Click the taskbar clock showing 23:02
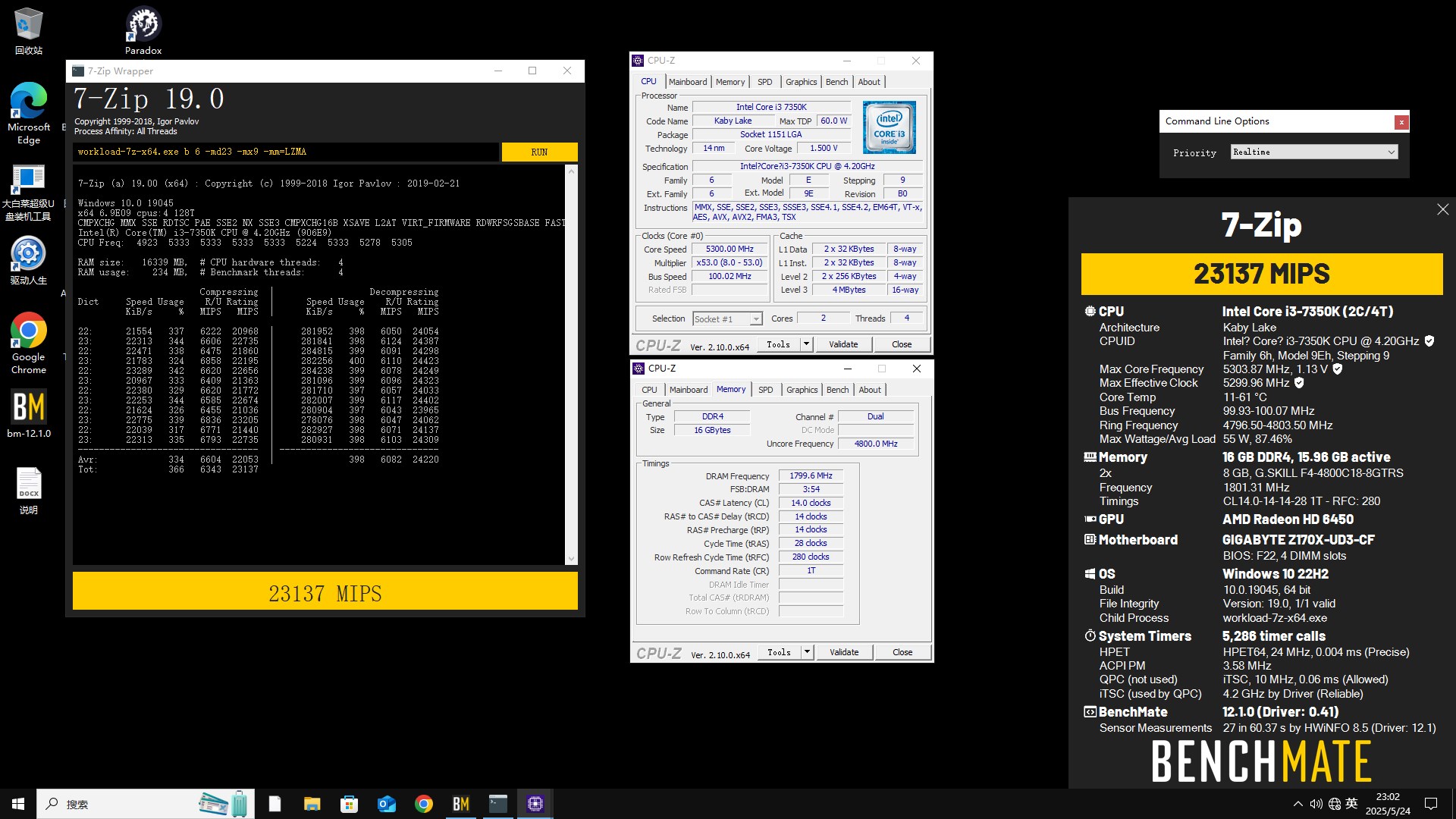The height and width of the screenshot is (819, 1456). (x=1388, y=804)
